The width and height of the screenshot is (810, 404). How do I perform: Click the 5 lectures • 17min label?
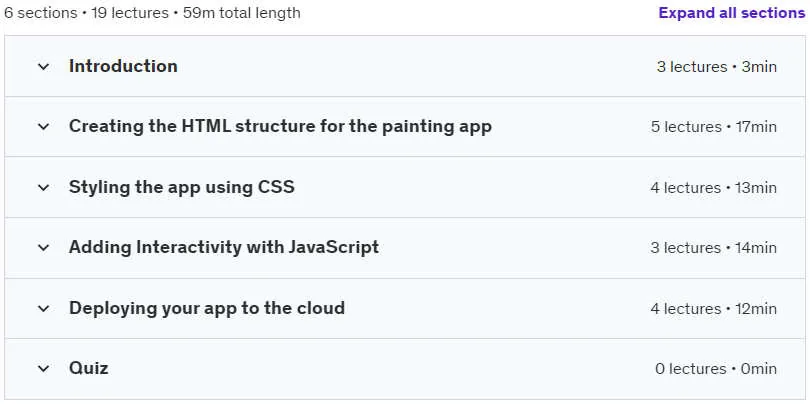click(713, 127)
